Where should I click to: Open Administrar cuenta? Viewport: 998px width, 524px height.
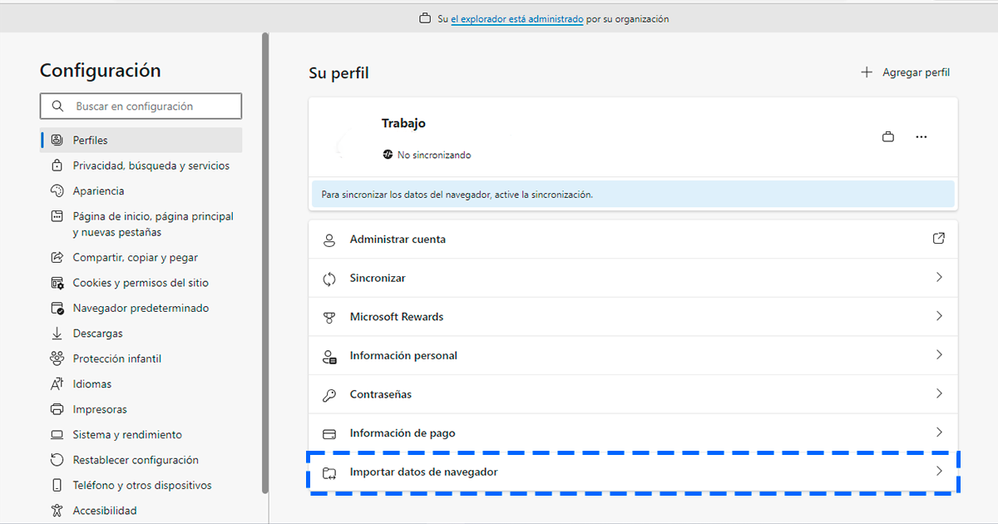click(633, 239)
